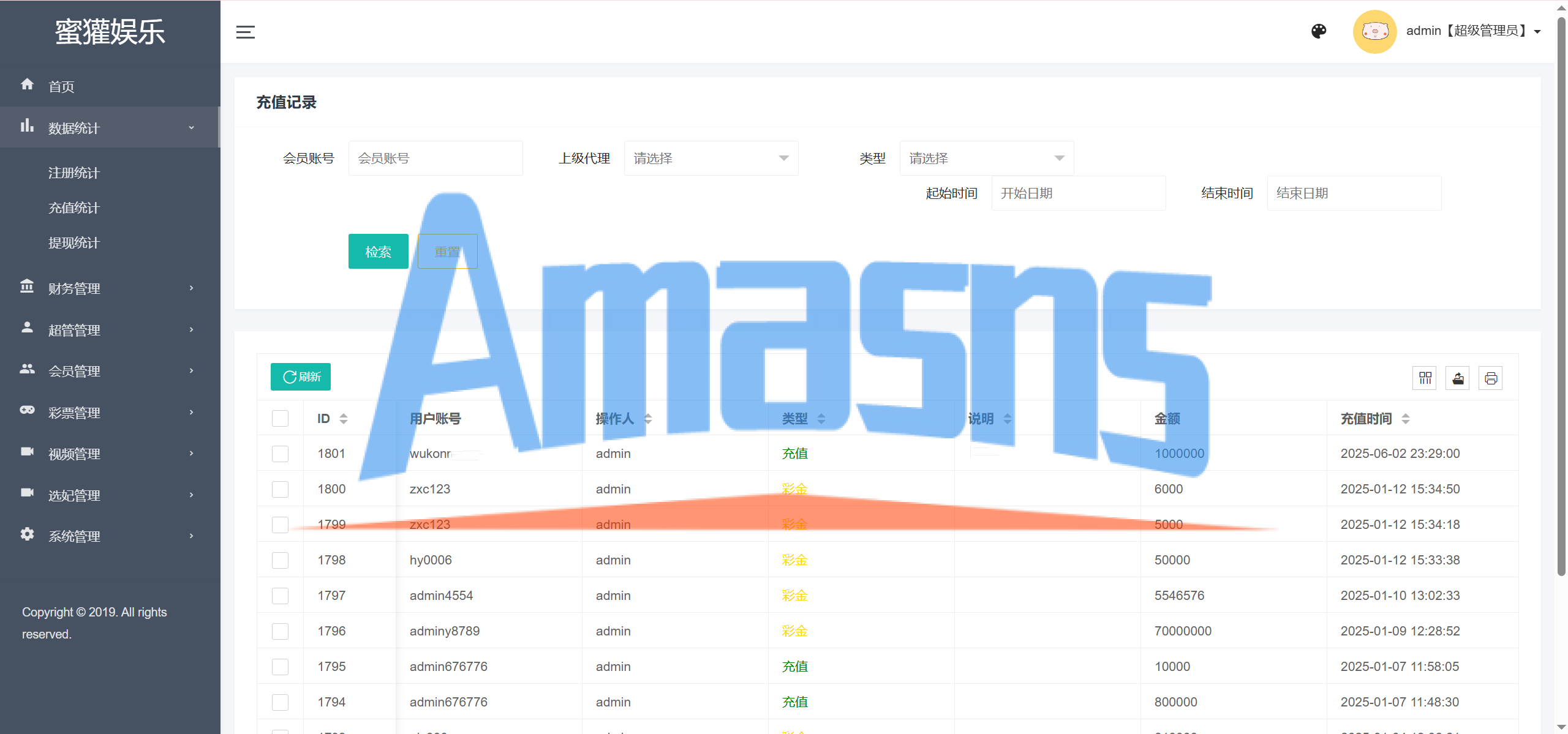
Task: Check the row 1796 checkbox
Action: (281, 631)
